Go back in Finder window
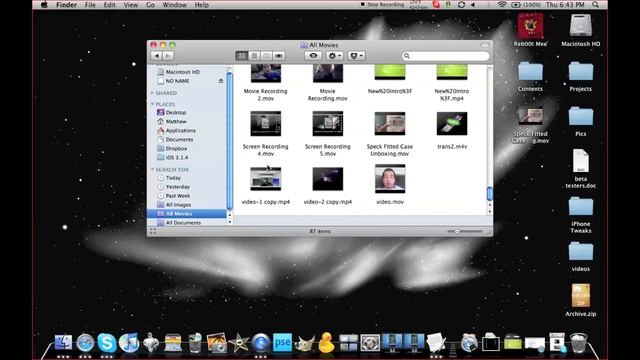 [156, 56]
